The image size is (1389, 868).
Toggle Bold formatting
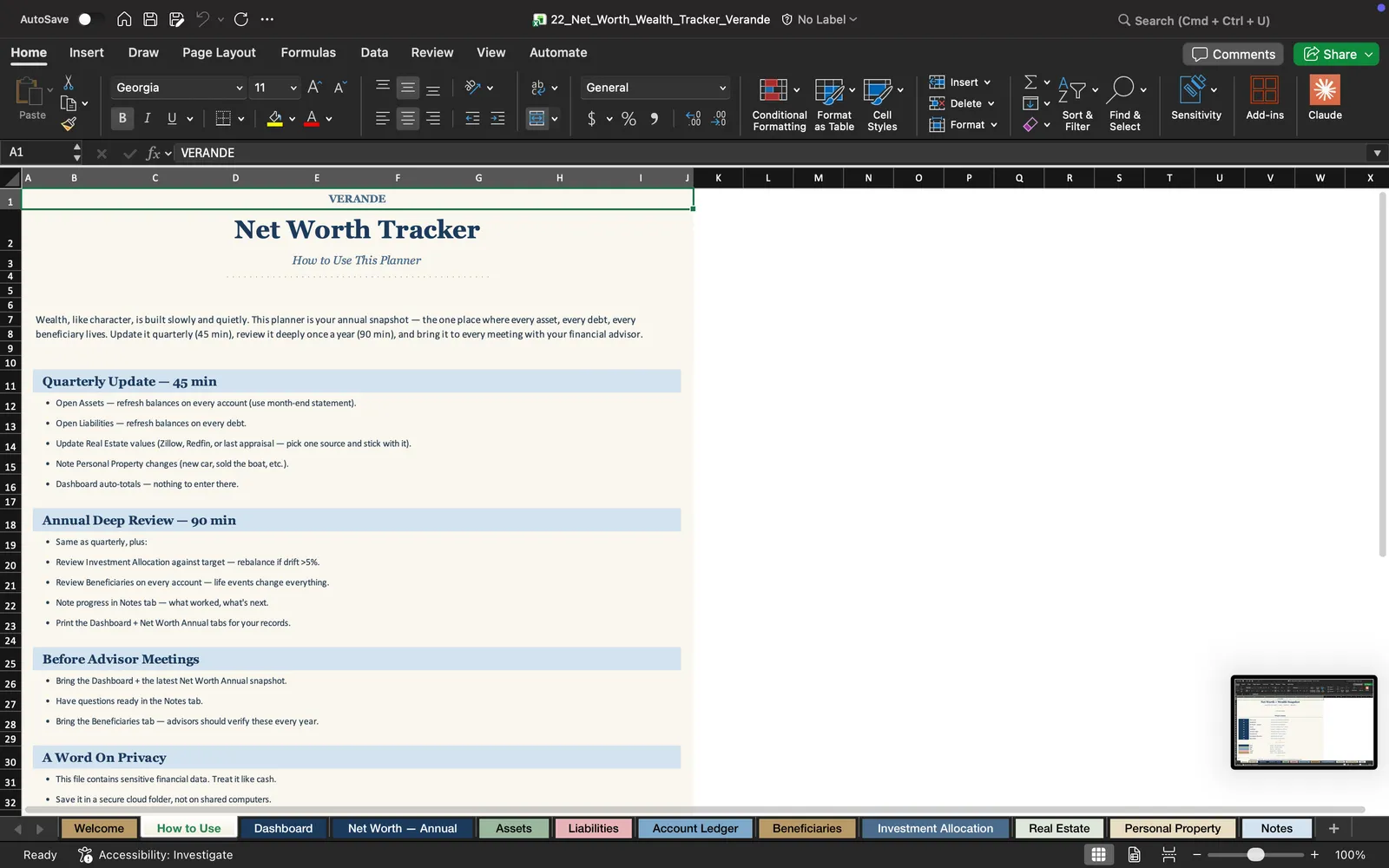coord(122,118)
